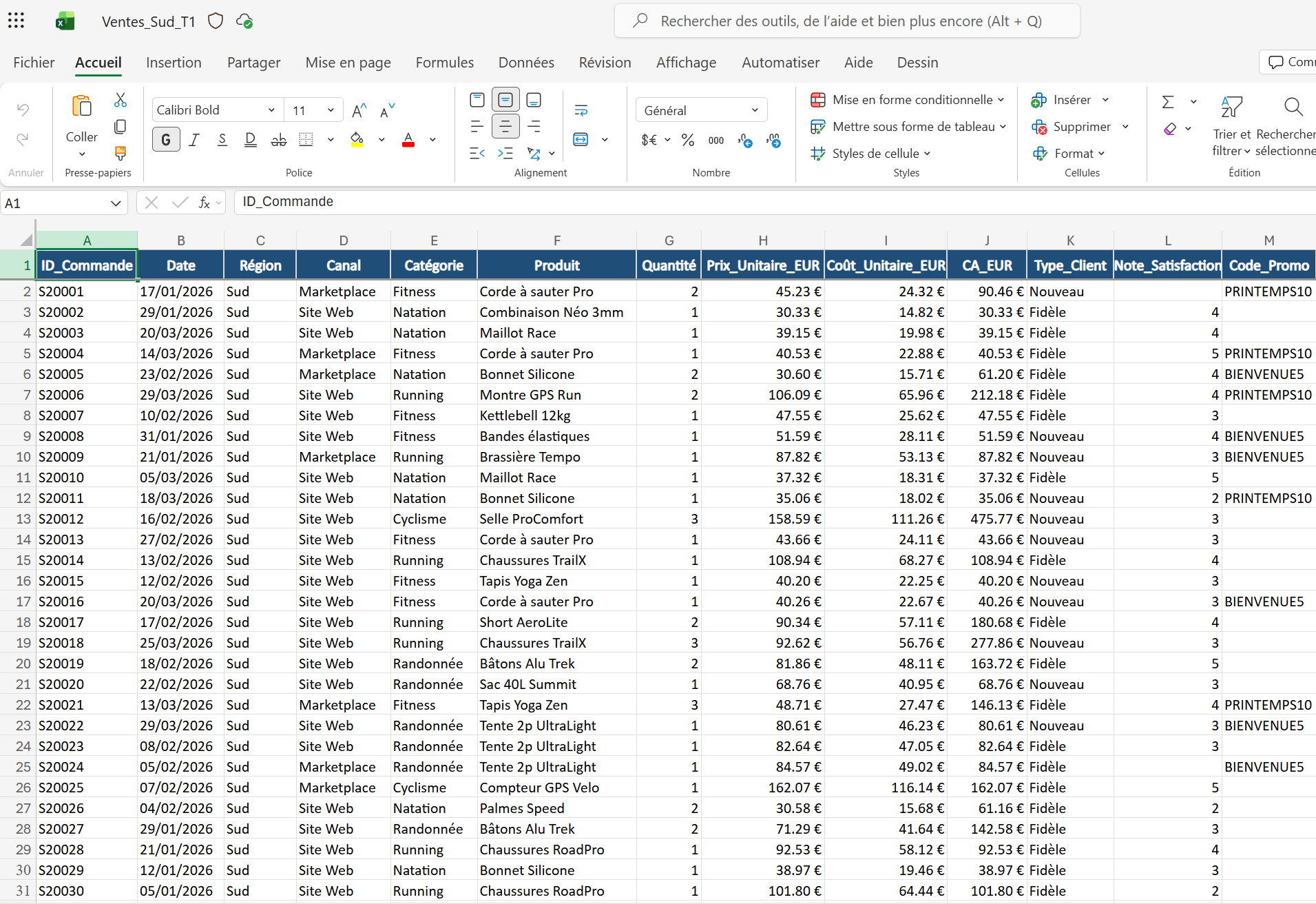1316x904 pixels.
Task: Open the Données tab
Action: pyautogui.click(x=526, y=63)
